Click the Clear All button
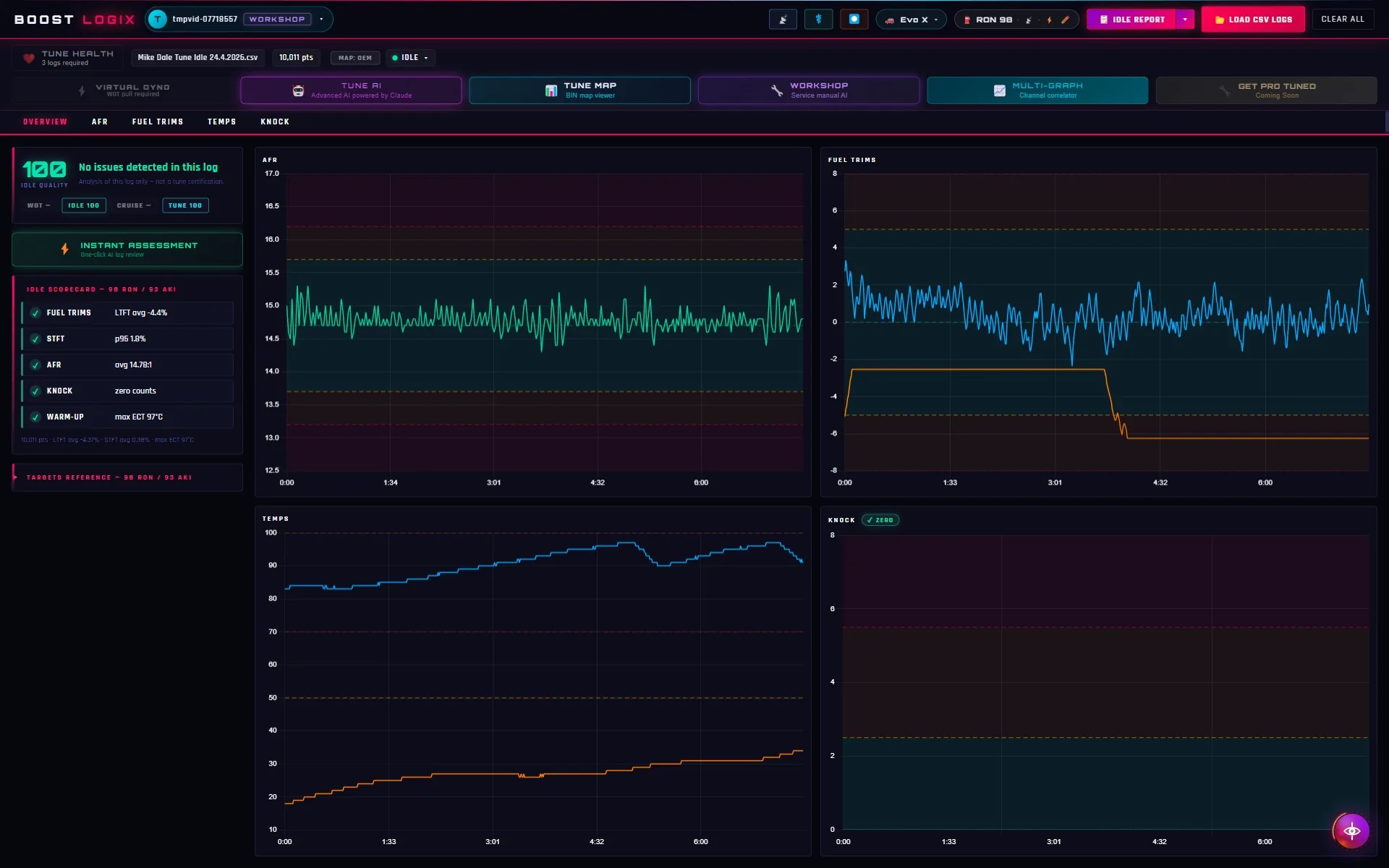Image resolution: width=1389 pixels, height=868 pixels. 1343,20
